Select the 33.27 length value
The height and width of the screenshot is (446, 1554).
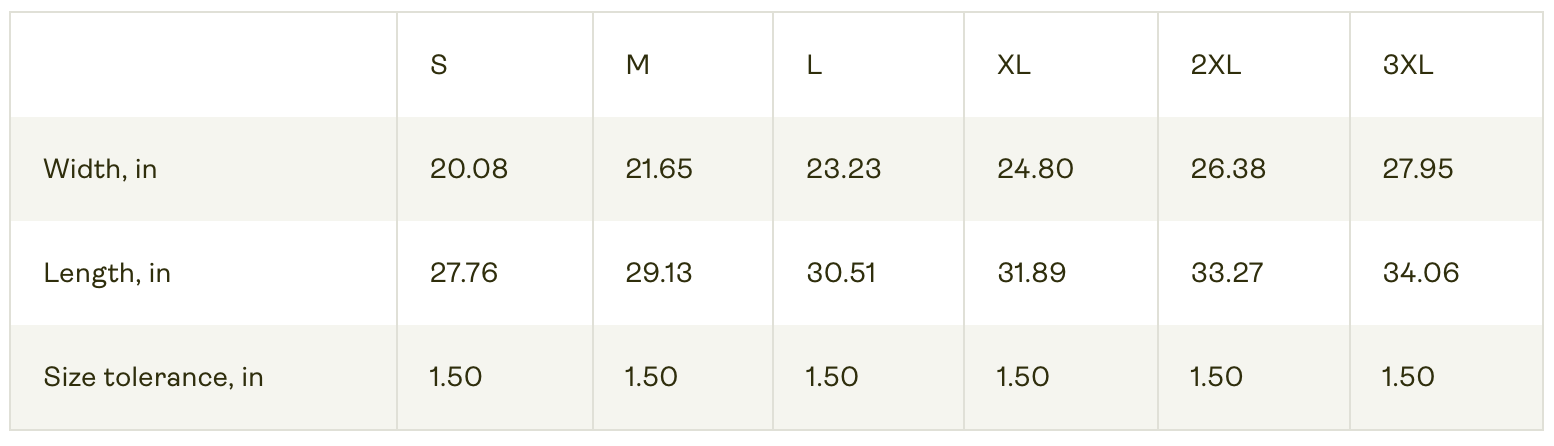tap(1226, 273)
